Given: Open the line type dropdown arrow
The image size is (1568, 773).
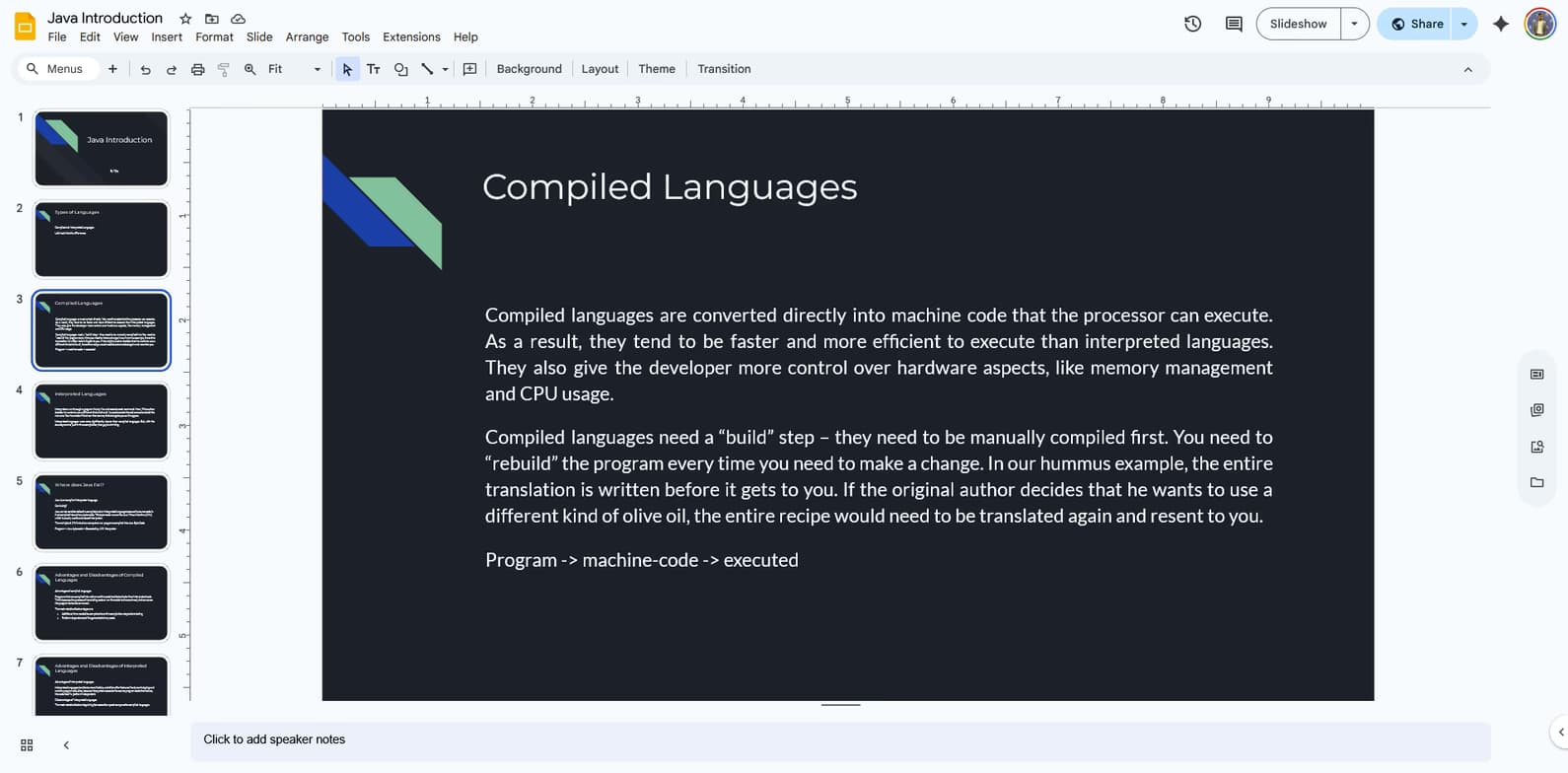Looking at the screenshot, I should point(445,69).
